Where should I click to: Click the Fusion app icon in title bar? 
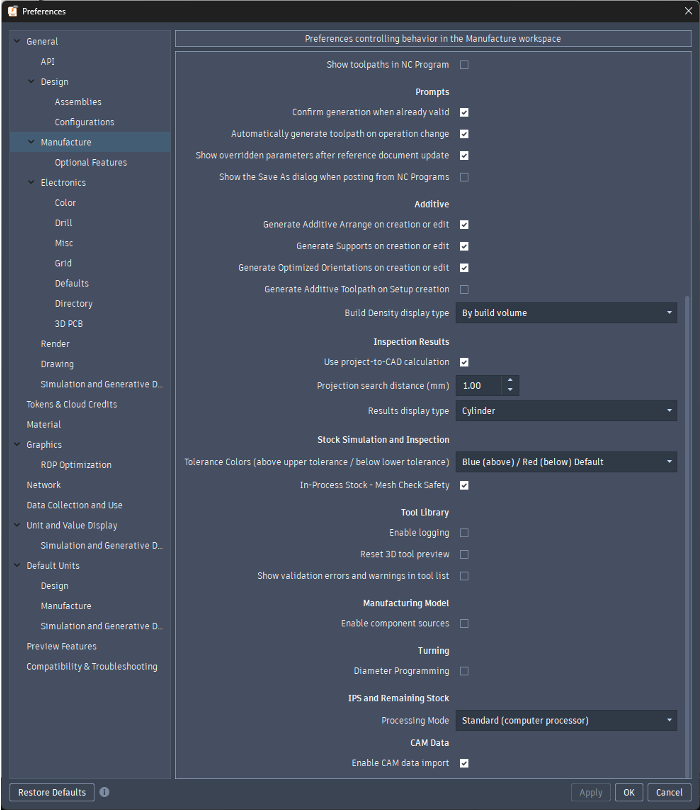click(12, 12)
